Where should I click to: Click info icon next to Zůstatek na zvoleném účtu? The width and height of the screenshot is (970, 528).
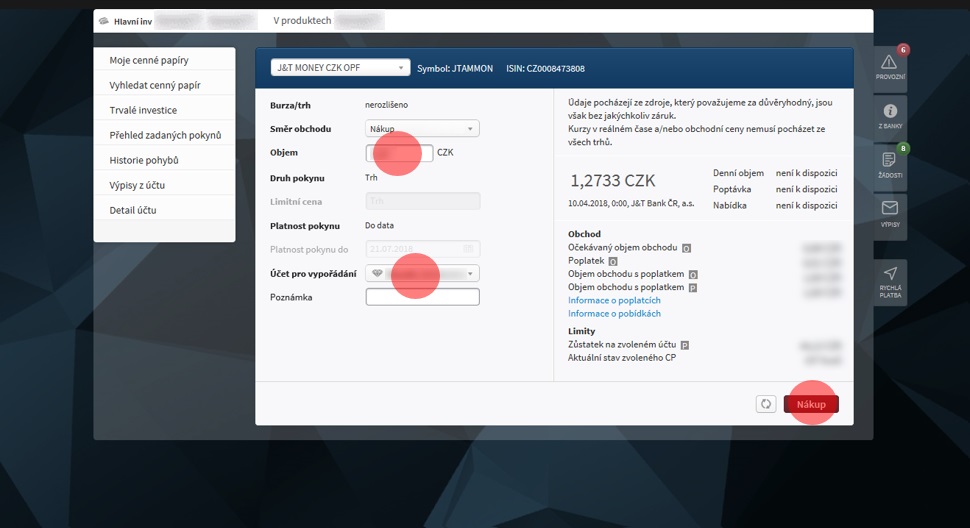click(x=685, y=345)
